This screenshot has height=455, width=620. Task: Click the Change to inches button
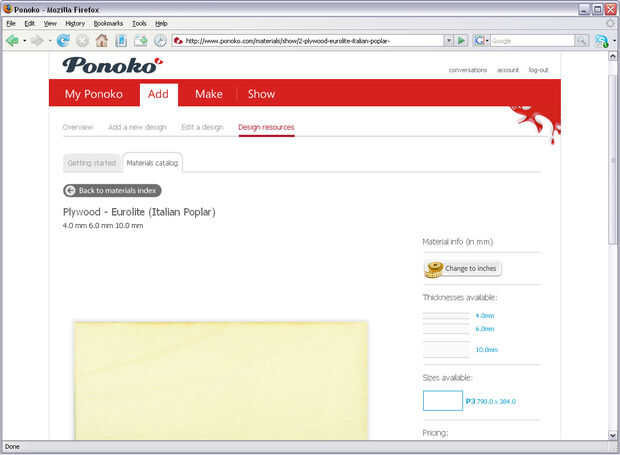click(463, 269)
